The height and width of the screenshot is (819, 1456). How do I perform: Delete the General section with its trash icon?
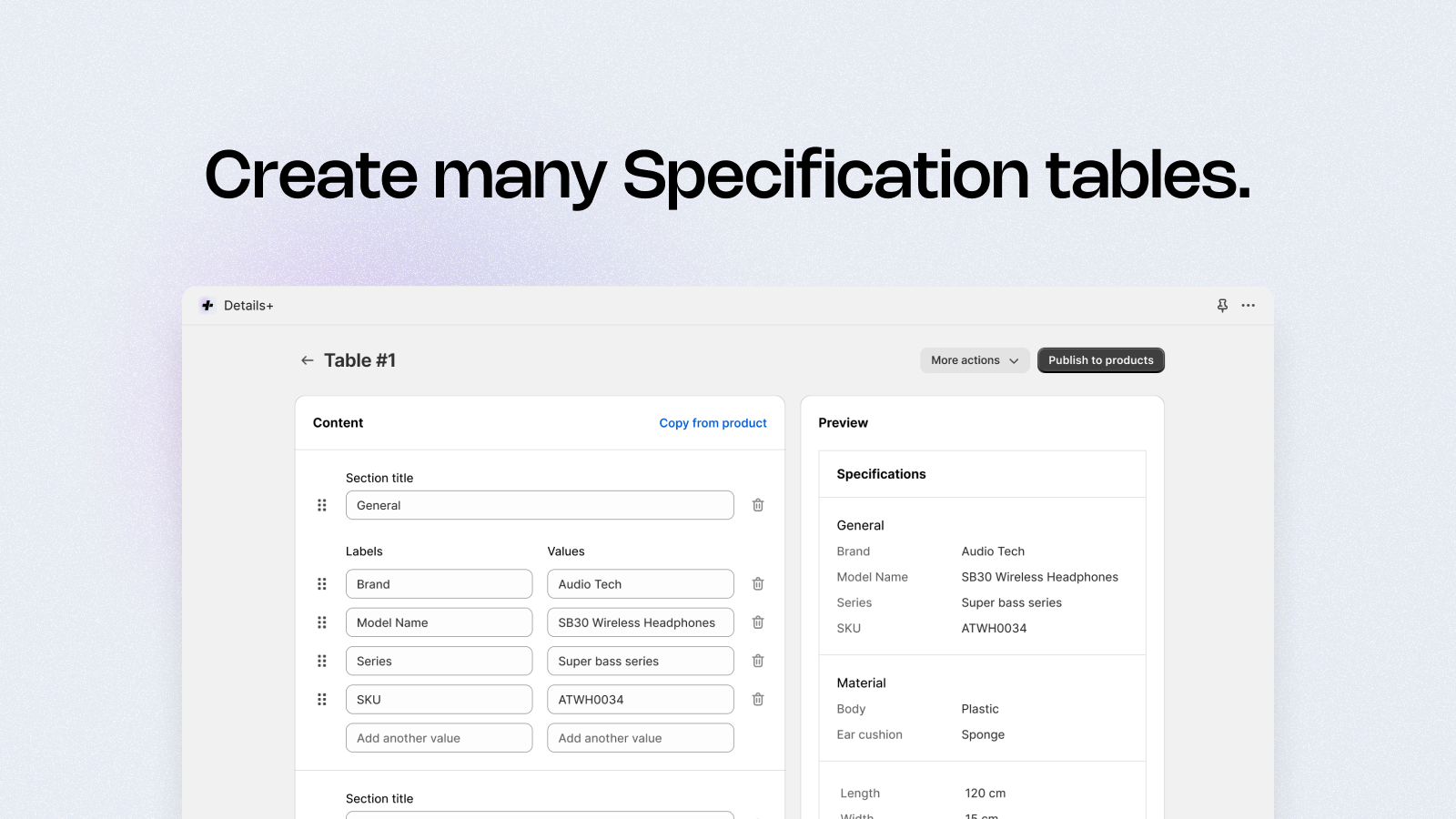click(757, 505)
